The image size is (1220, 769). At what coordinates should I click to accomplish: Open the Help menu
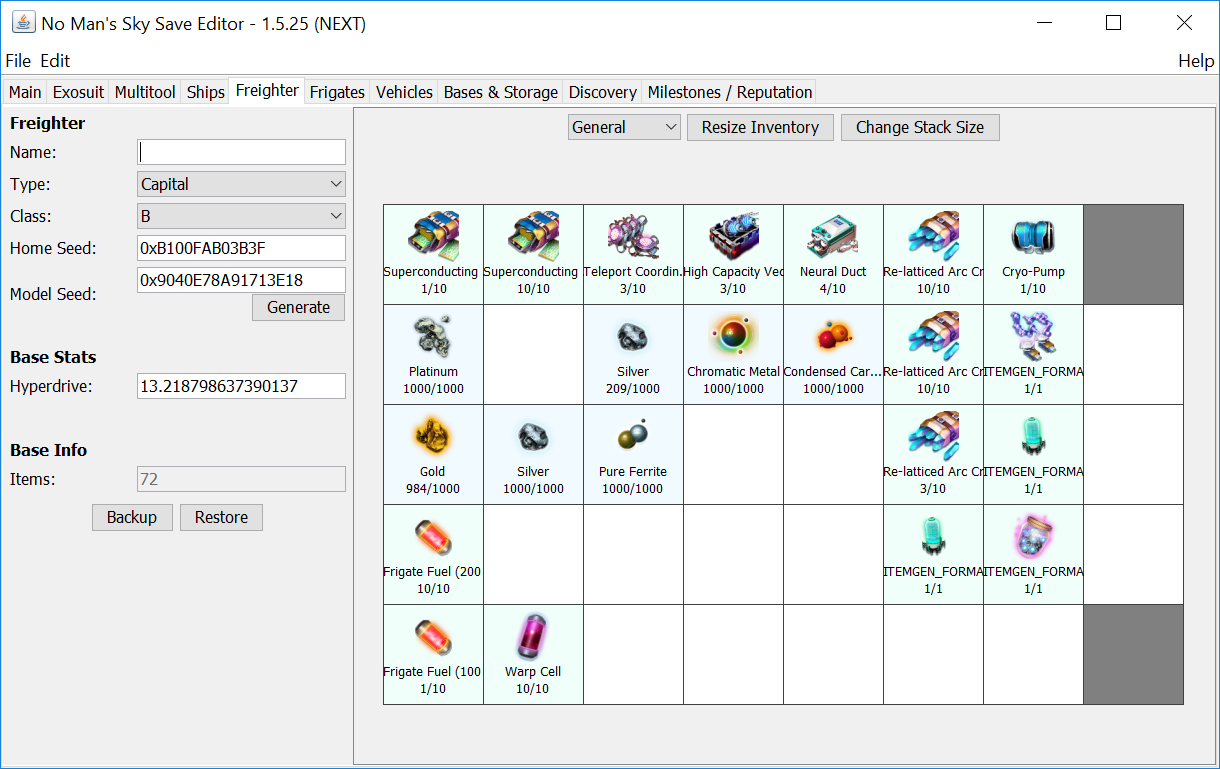pos(1196,61)
